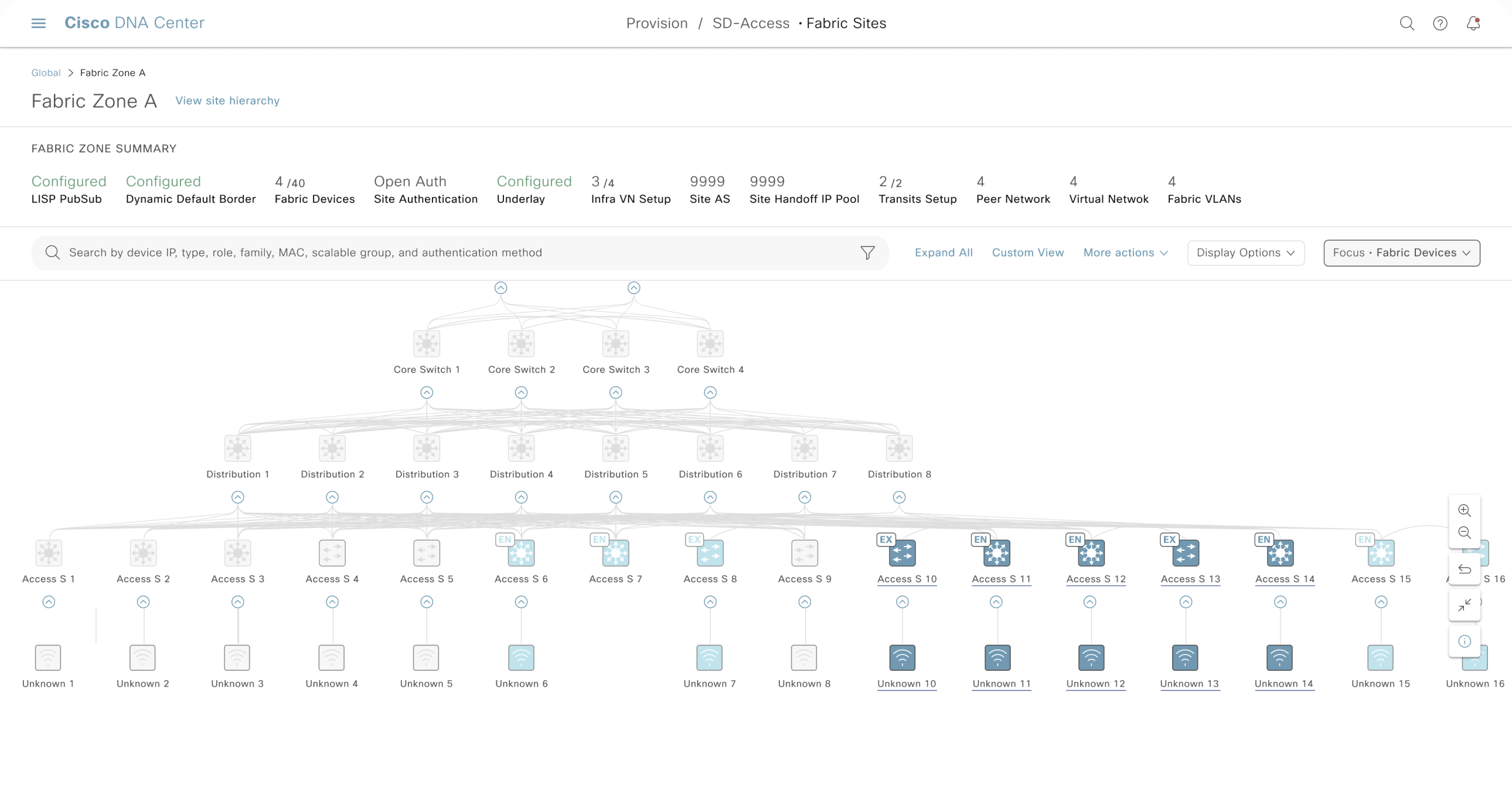The width and height of the screenshot is (1512, 785).
Task: Collapse the branch under Access S 14
Action: pos(1281,602)
